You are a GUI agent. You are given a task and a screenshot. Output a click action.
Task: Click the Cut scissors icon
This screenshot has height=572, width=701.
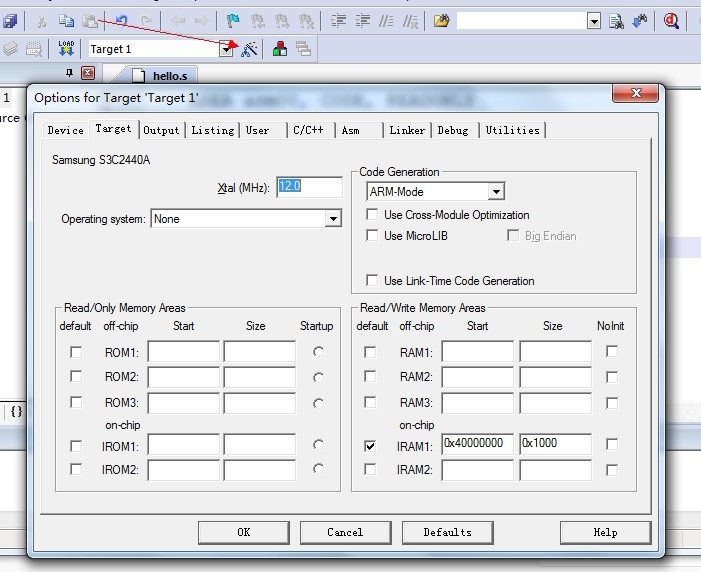point(41,21)
